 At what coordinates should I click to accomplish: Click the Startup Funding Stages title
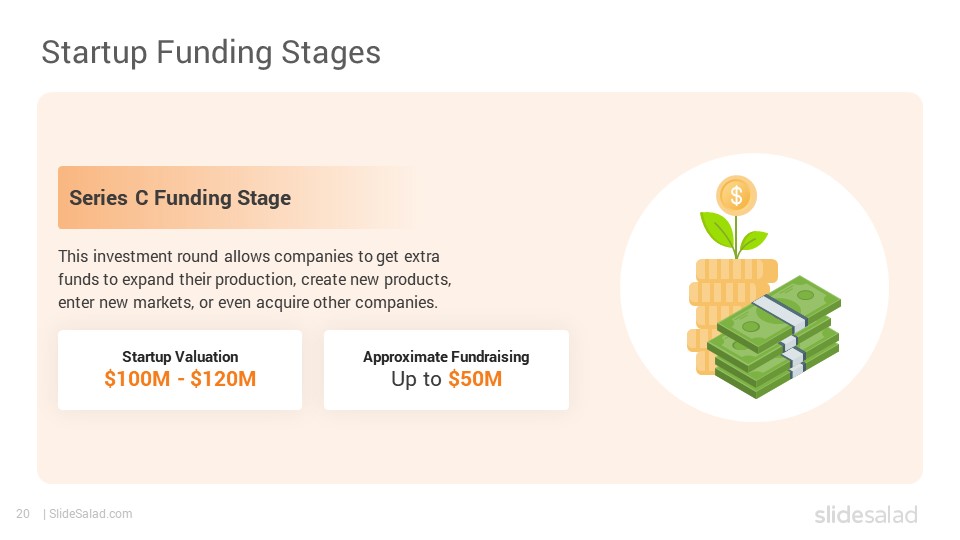tap(211, 53)
